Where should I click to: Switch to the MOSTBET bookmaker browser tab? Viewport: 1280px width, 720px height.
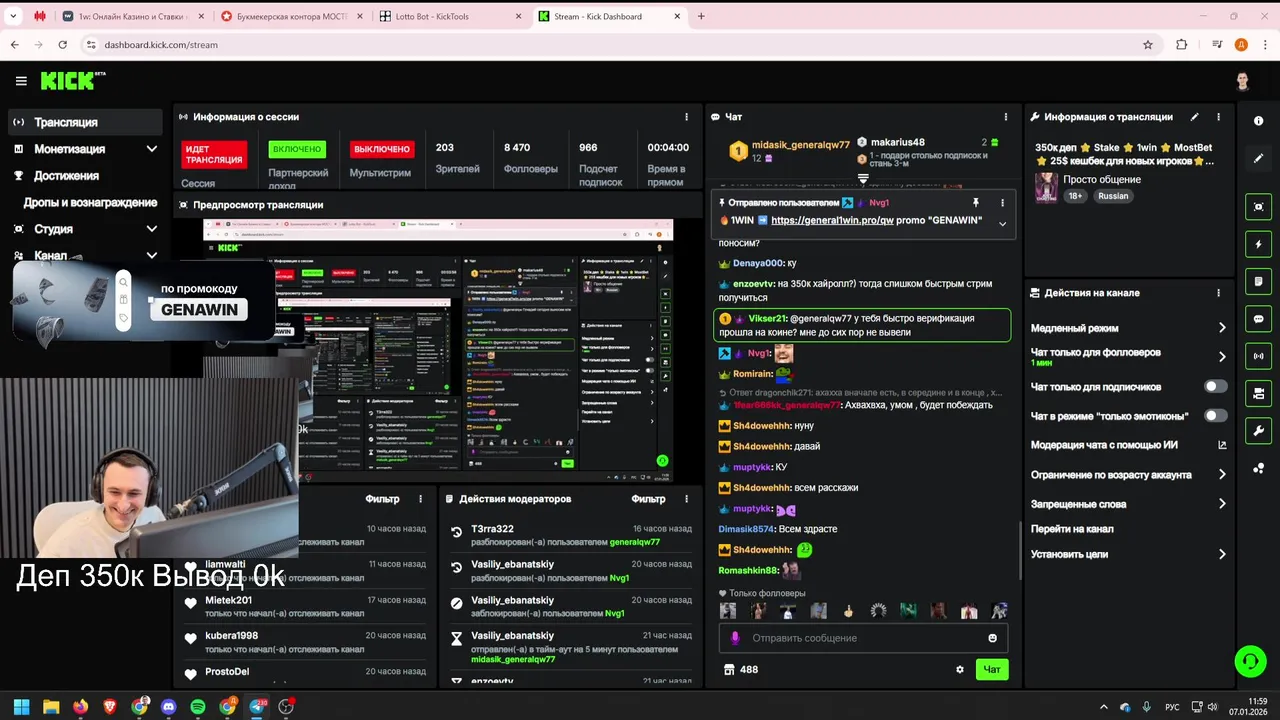[x=291, y=16]
